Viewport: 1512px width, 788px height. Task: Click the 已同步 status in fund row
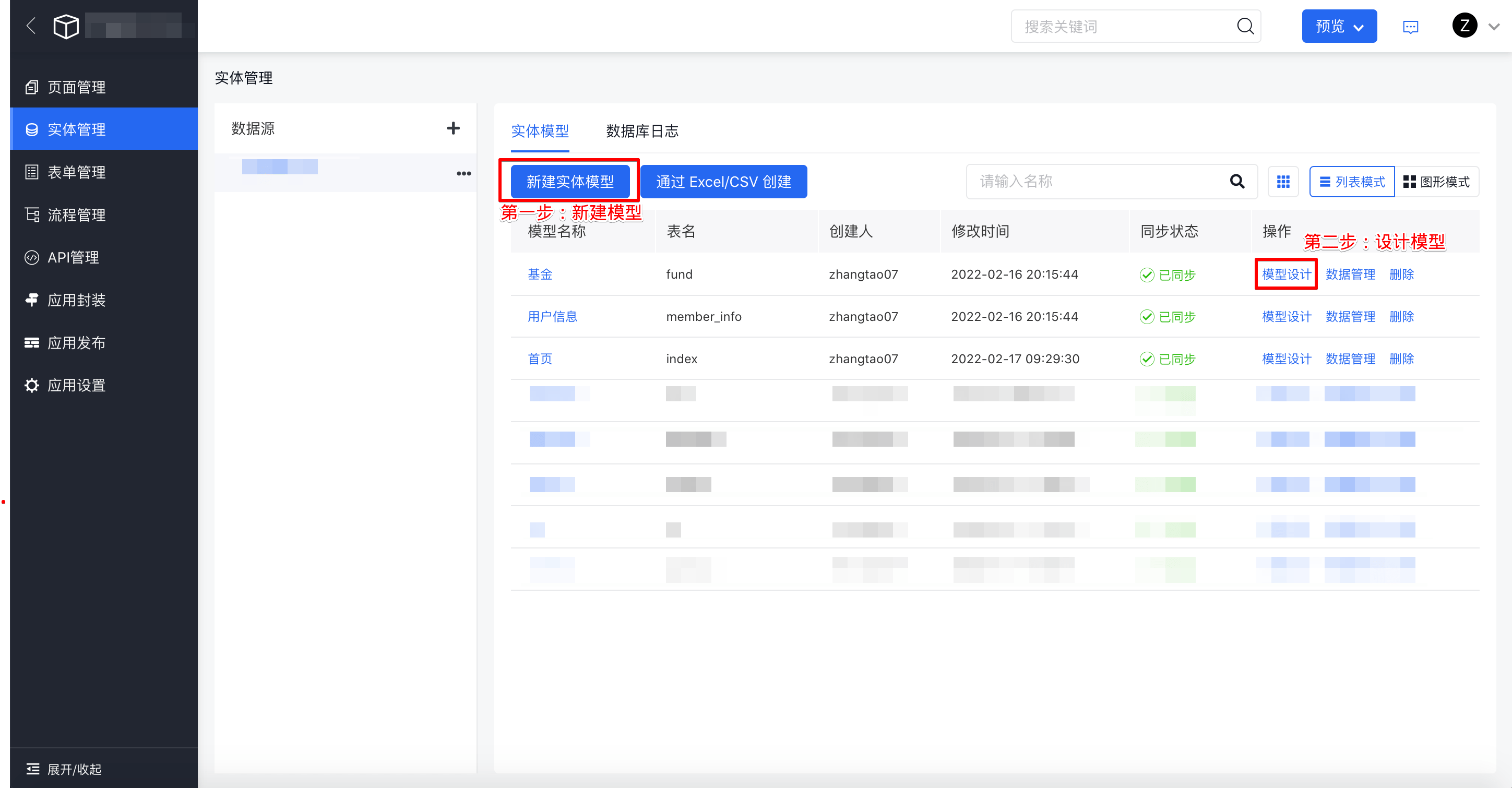pyautogui.click(x=1168, y=274)
